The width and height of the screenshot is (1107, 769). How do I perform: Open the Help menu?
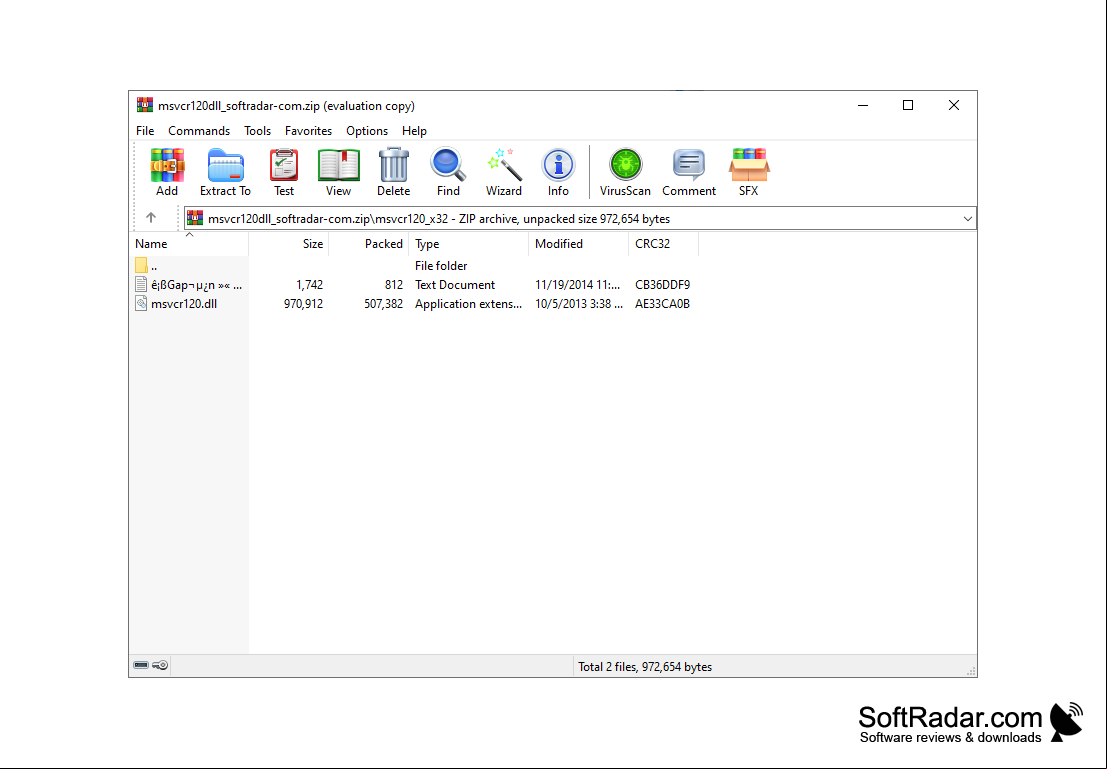click(414, 131)
